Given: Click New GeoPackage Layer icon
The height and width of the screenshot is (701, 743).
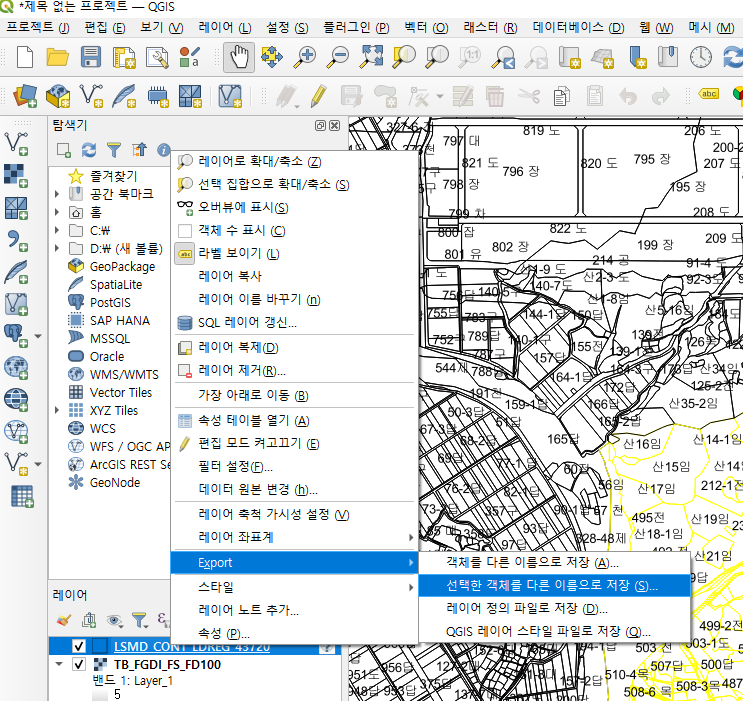Looking at the screenshot, I should click(x=58, y=96).
